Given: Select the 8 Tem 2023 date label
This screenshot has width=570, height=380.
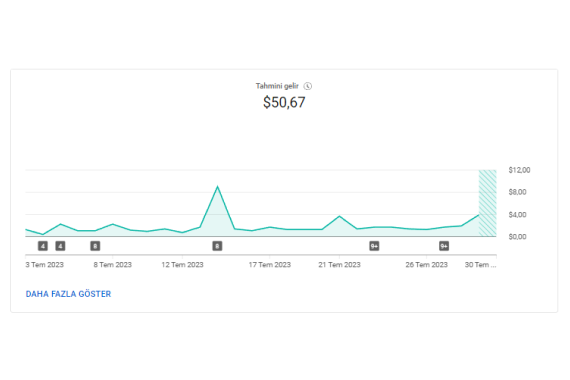Looking at the screenshot, I should point(113,265).
